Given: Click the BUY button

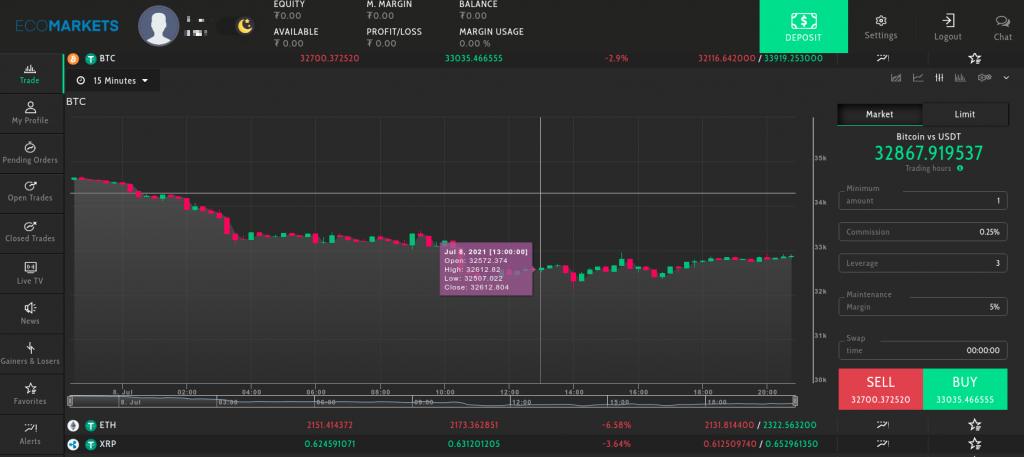Looking at the screenshot, I should (965, 389).
